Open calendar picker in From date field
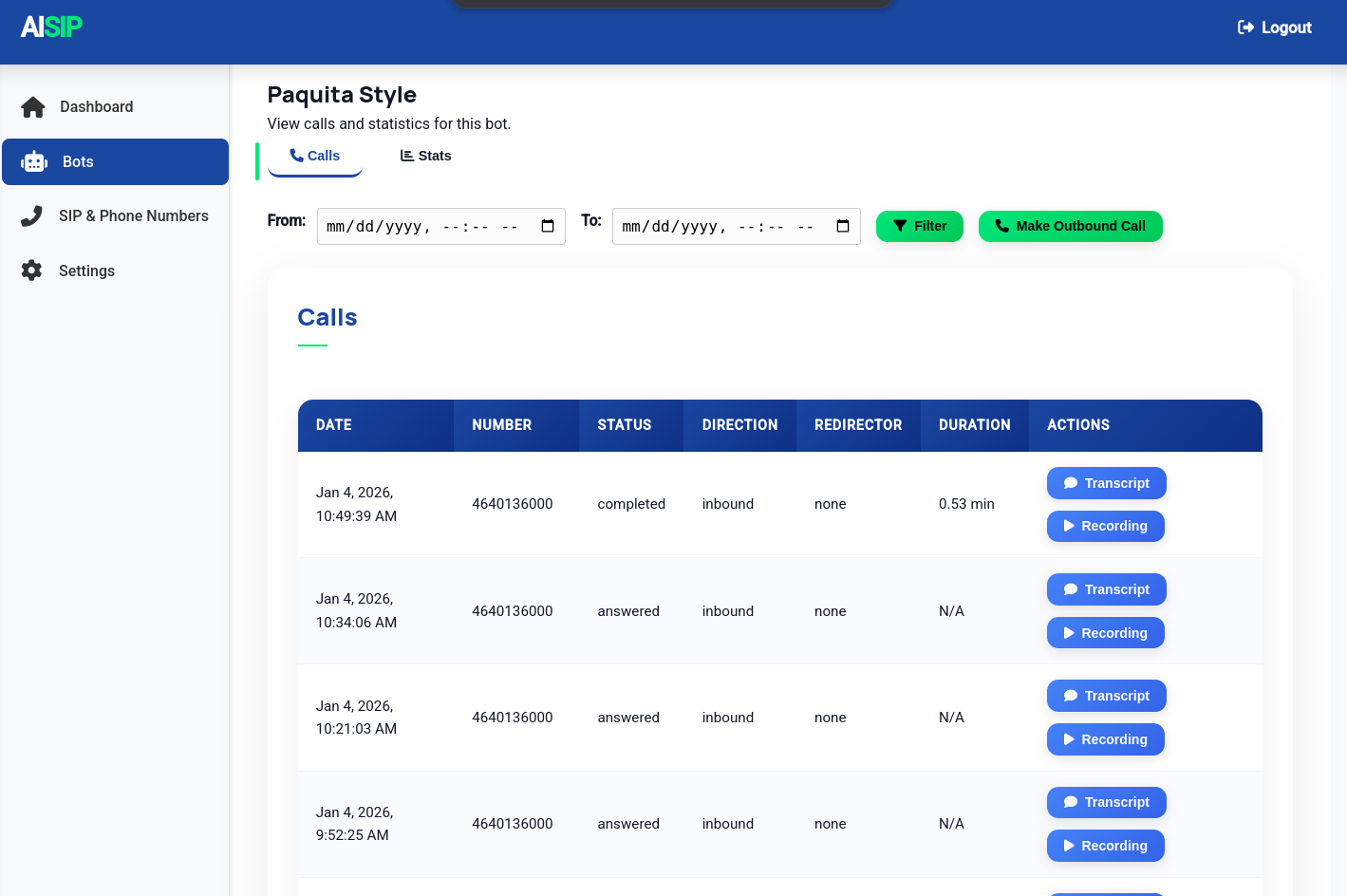 548,226
